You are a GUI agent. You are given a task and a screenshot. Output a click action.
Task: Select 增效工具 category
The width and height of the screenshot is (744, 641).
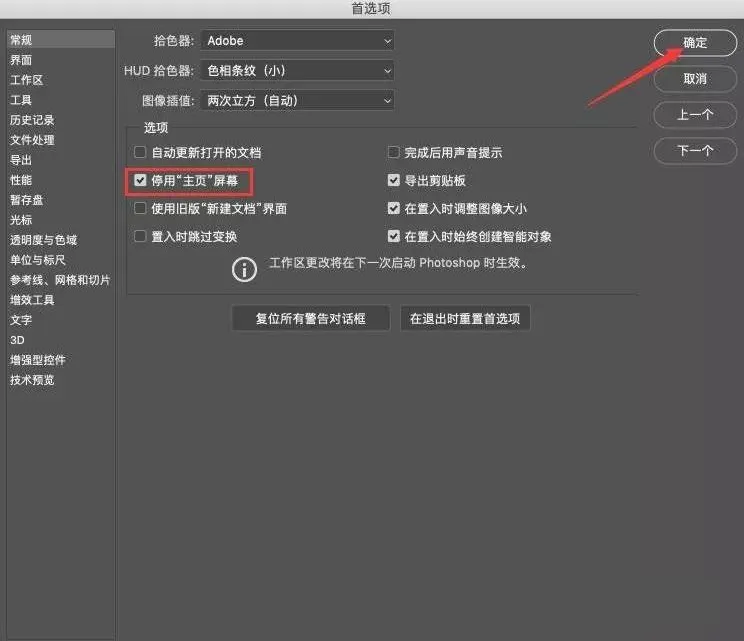point(32,300)
